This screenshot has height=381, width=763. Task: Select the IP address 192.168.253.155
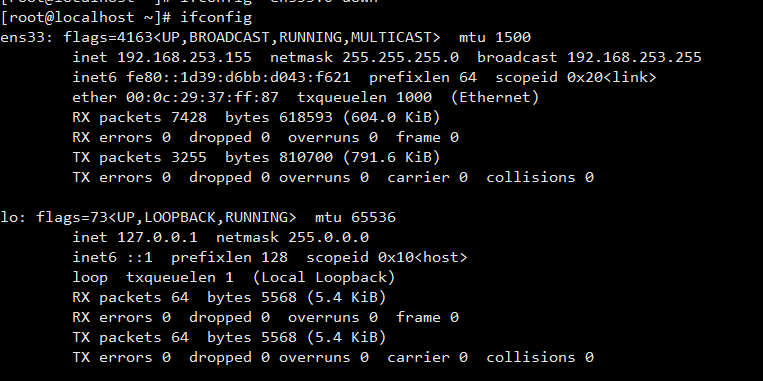tap(184, 57)
